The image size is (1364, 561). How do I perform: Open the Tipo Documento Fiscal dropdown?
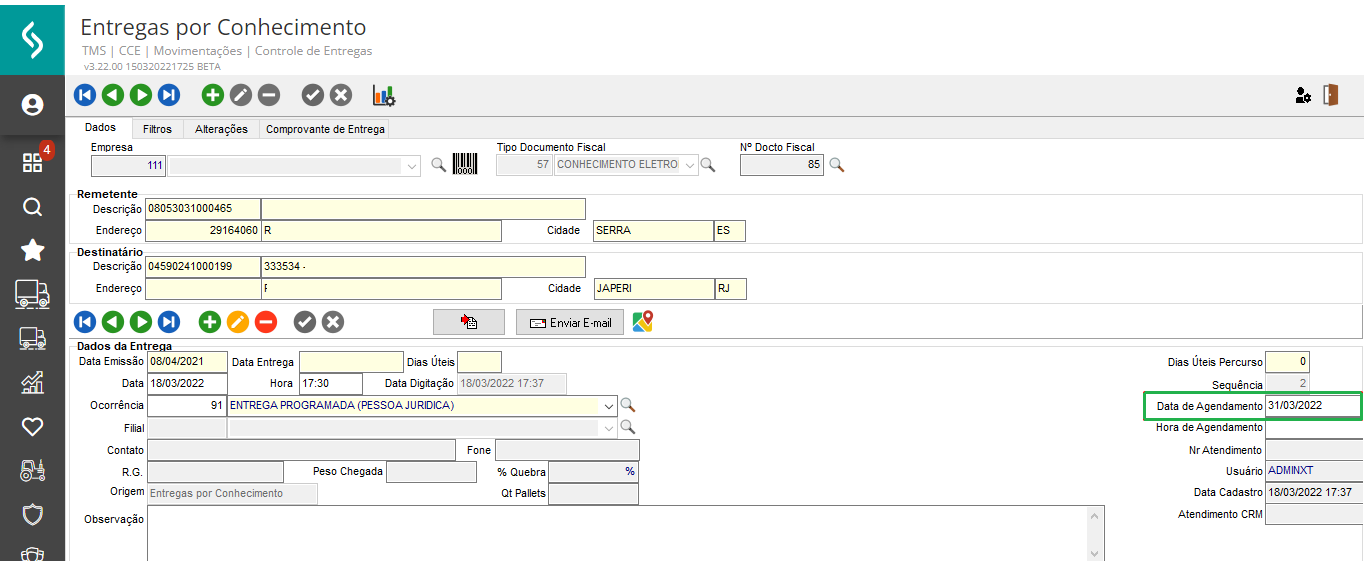(688, 165)
